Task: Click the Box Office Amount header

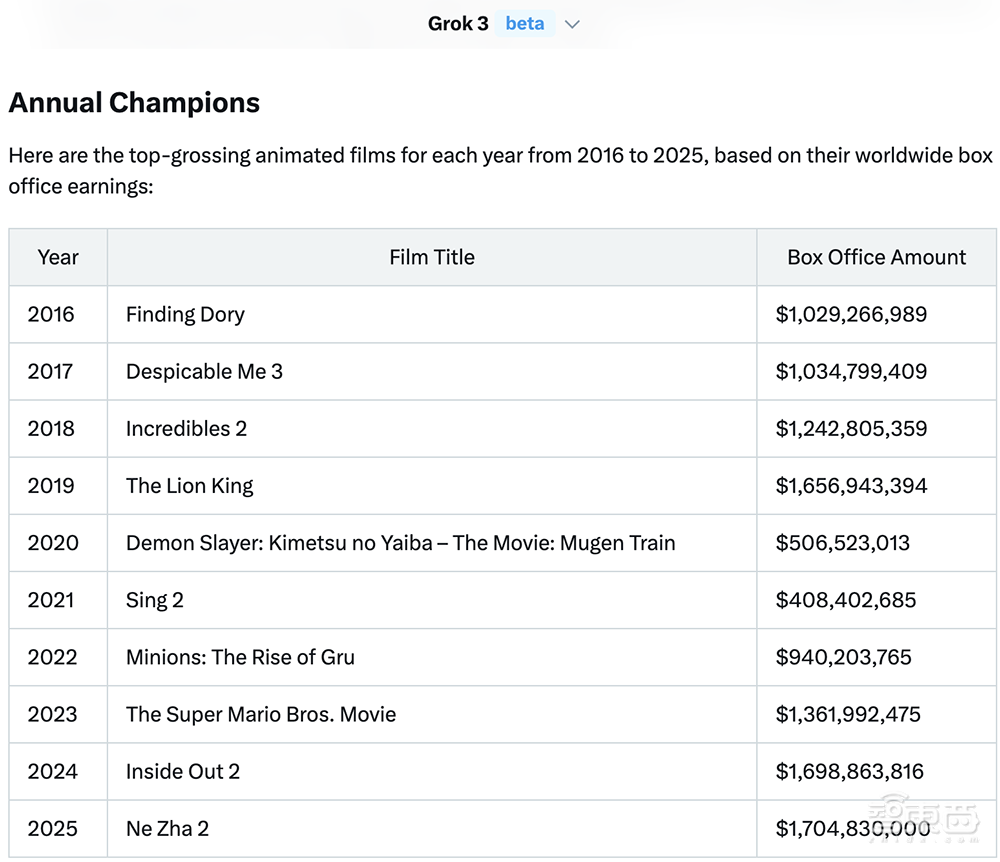Action: [876, 257]
